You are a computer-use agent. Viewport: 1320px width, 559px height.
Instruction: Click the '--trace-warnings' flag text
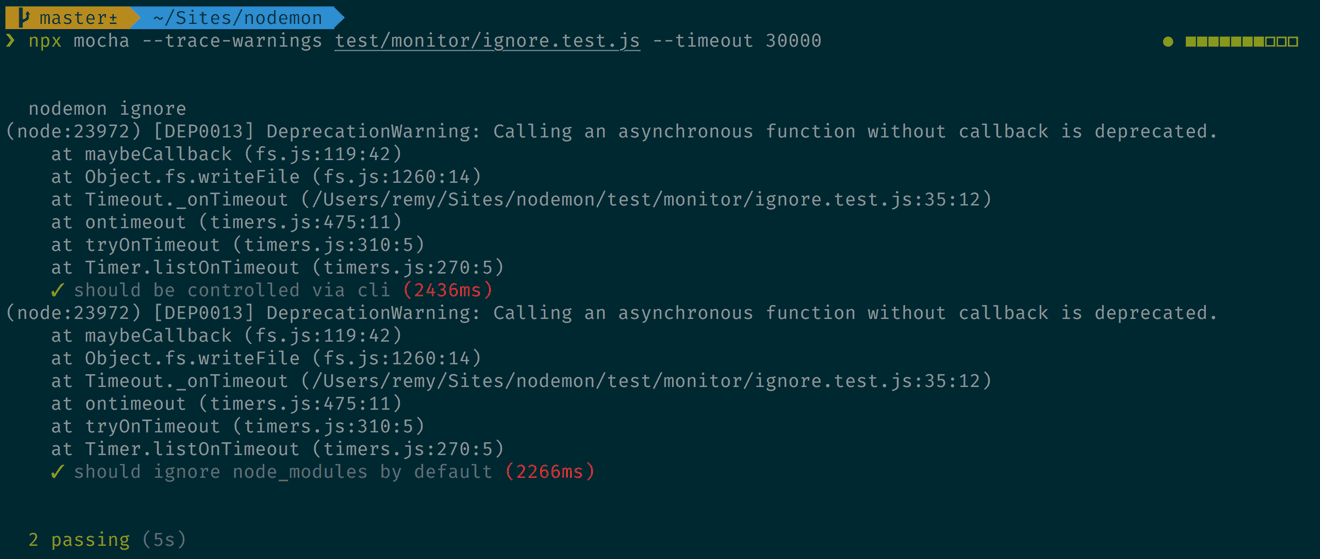198,41
